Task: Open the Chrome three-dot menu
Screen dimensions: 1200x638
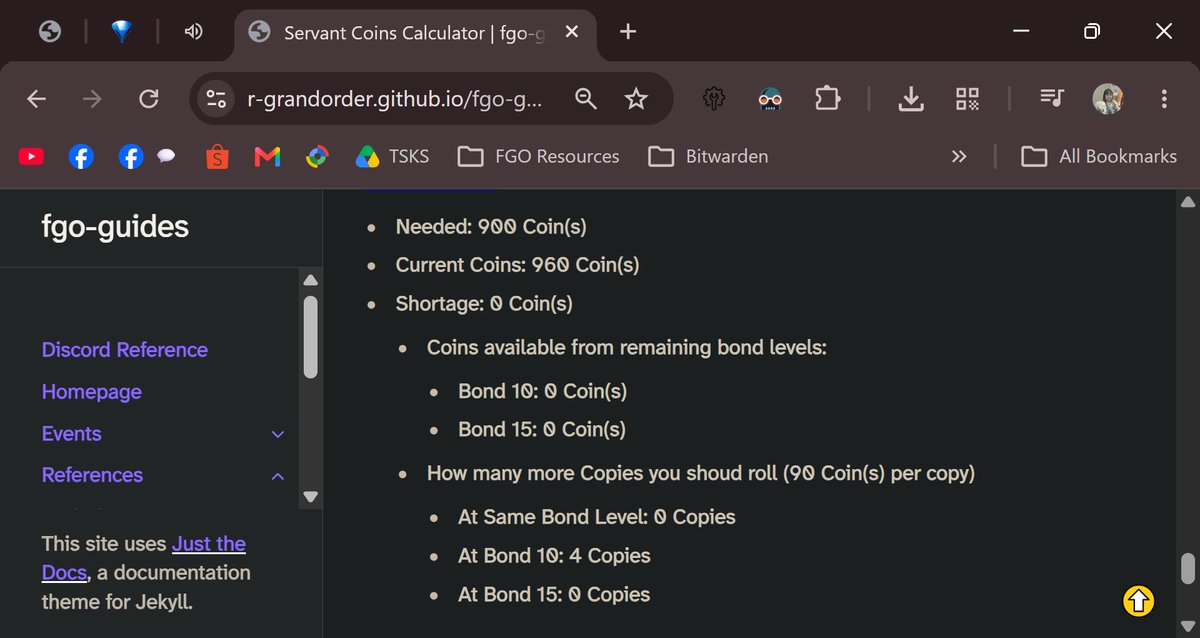Action: pos(1164,98)
